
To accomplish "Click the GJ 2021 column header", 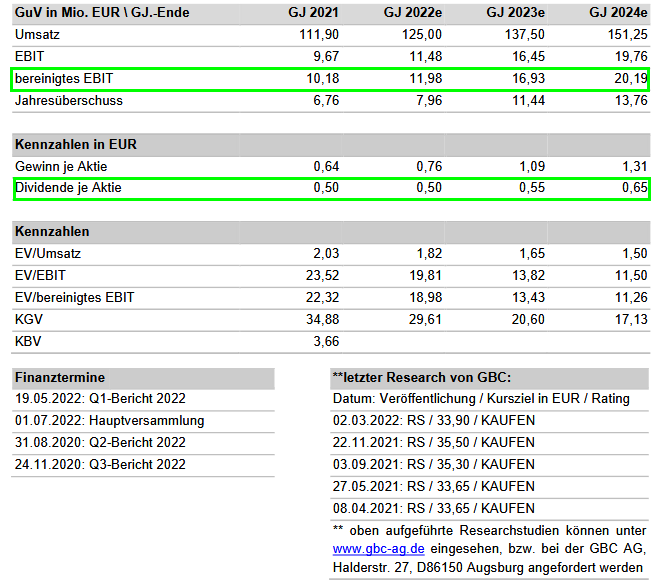I will [312, 14].
